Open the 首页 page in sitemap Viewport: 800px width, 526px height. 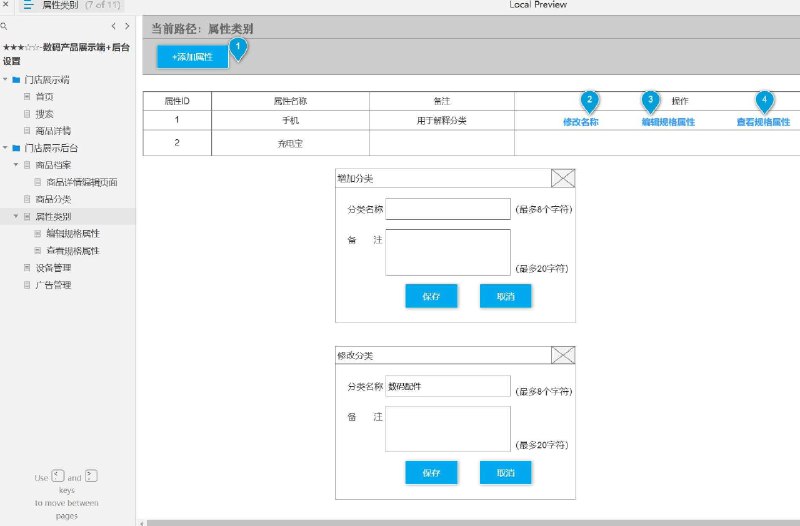44,96
